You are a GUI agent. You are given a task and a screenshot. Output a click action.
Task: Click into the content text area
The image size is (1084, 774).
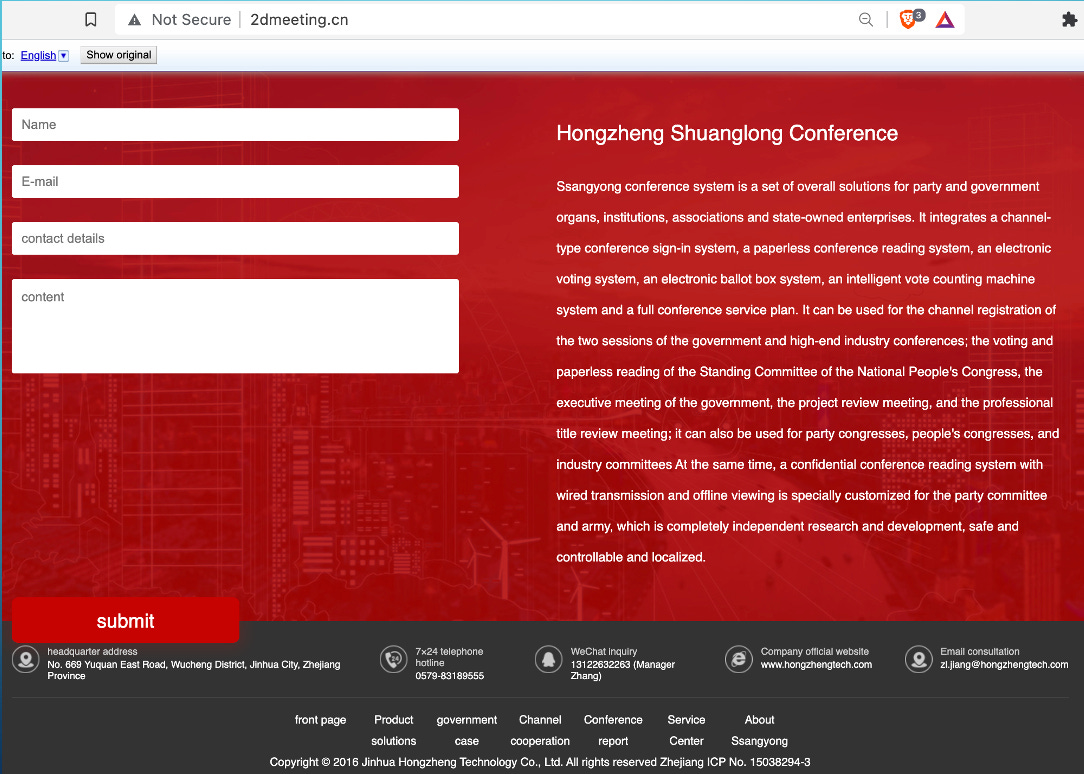click(x=235, y=326)
